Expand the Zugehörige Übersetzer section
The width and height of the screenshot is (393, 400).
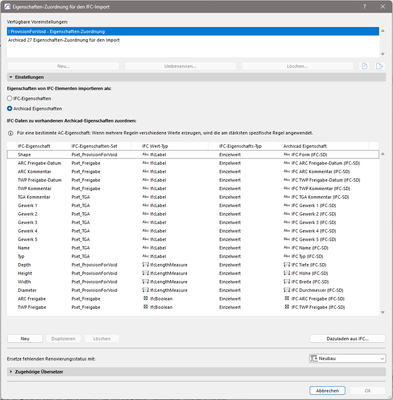pyautogui.click(x=196, y=372)
